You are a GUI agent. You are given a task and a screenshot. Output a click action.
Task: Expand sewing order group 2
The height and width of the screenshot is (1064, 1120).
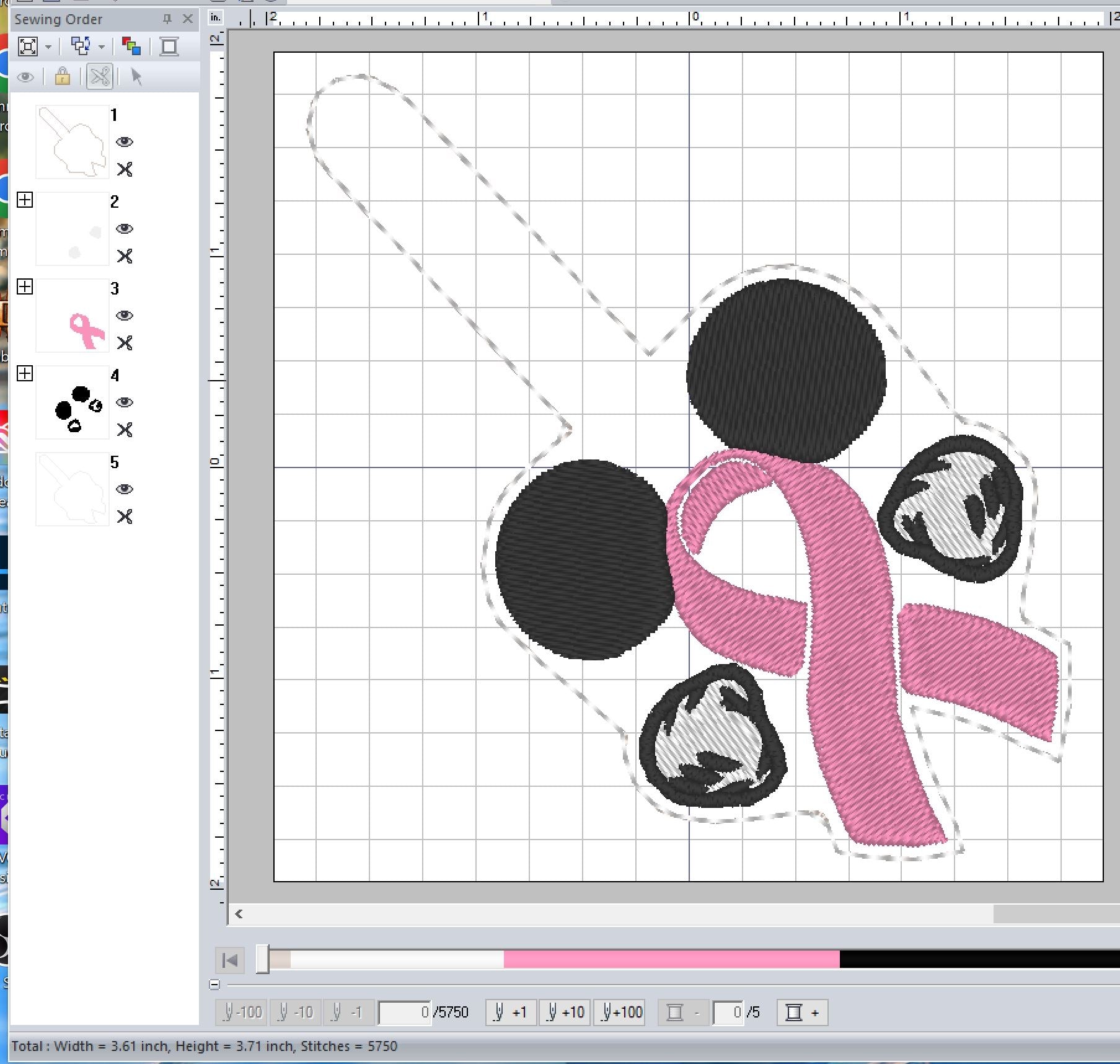[x=25, y=200]
